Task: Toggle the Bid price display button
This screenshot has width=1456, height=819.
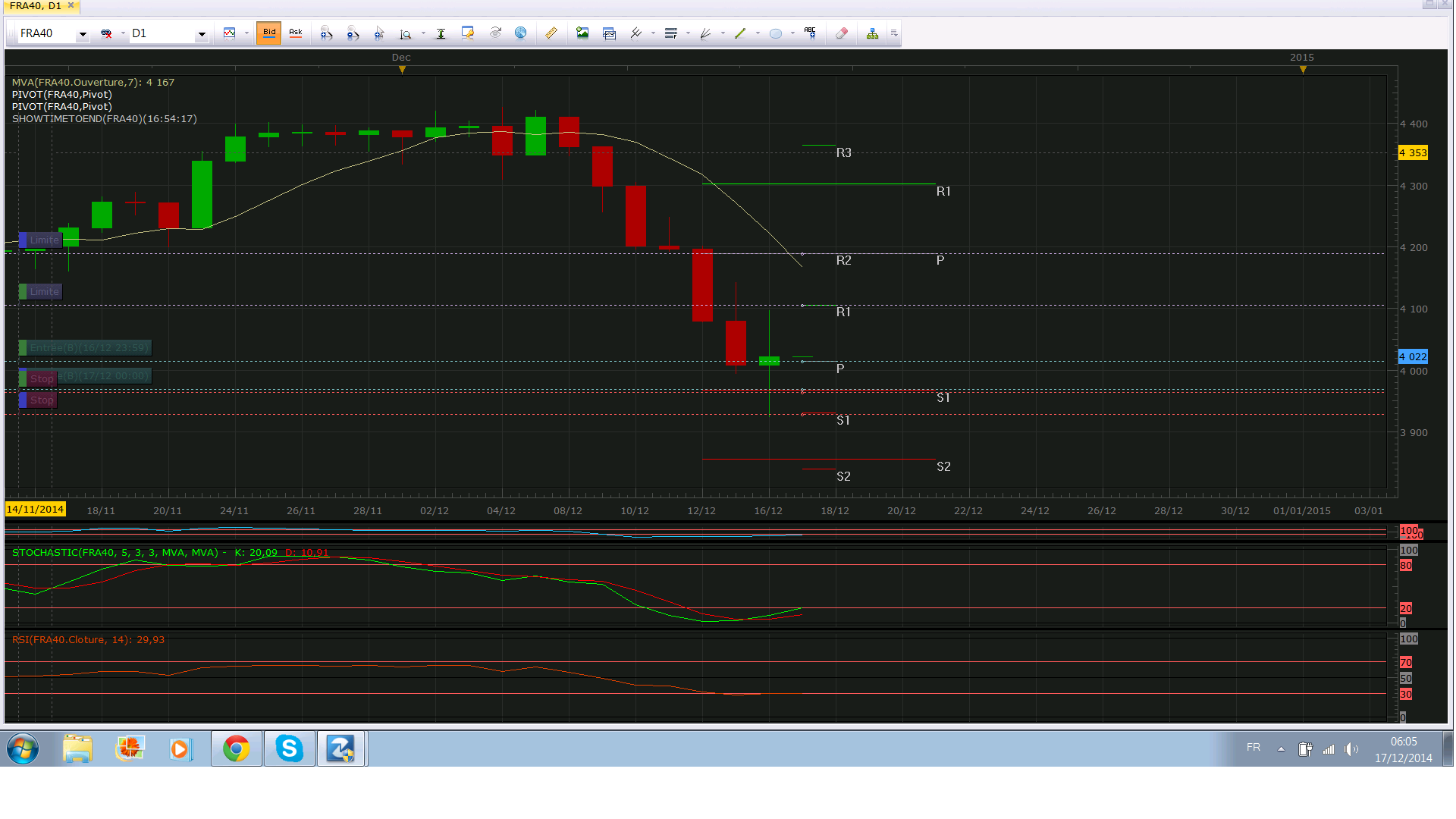Action: click(x=268, y=33)
